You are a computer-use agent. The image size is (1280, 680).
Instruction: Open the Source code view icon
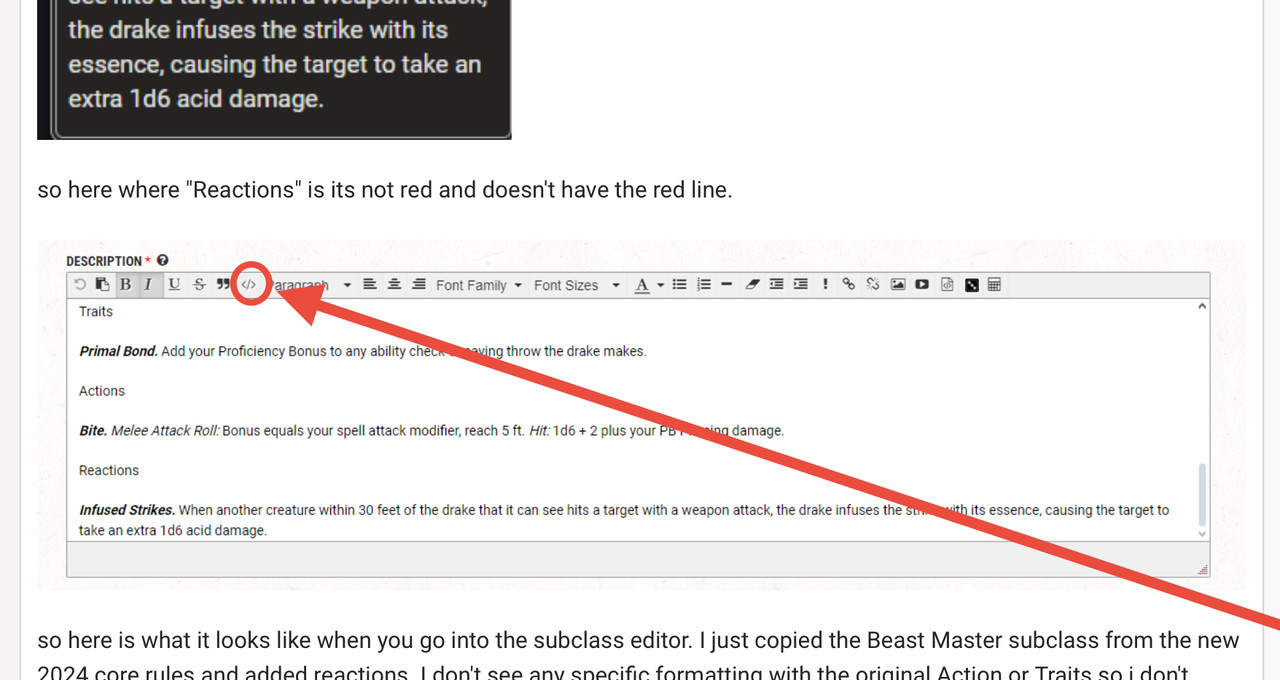[x=249, y=285]
